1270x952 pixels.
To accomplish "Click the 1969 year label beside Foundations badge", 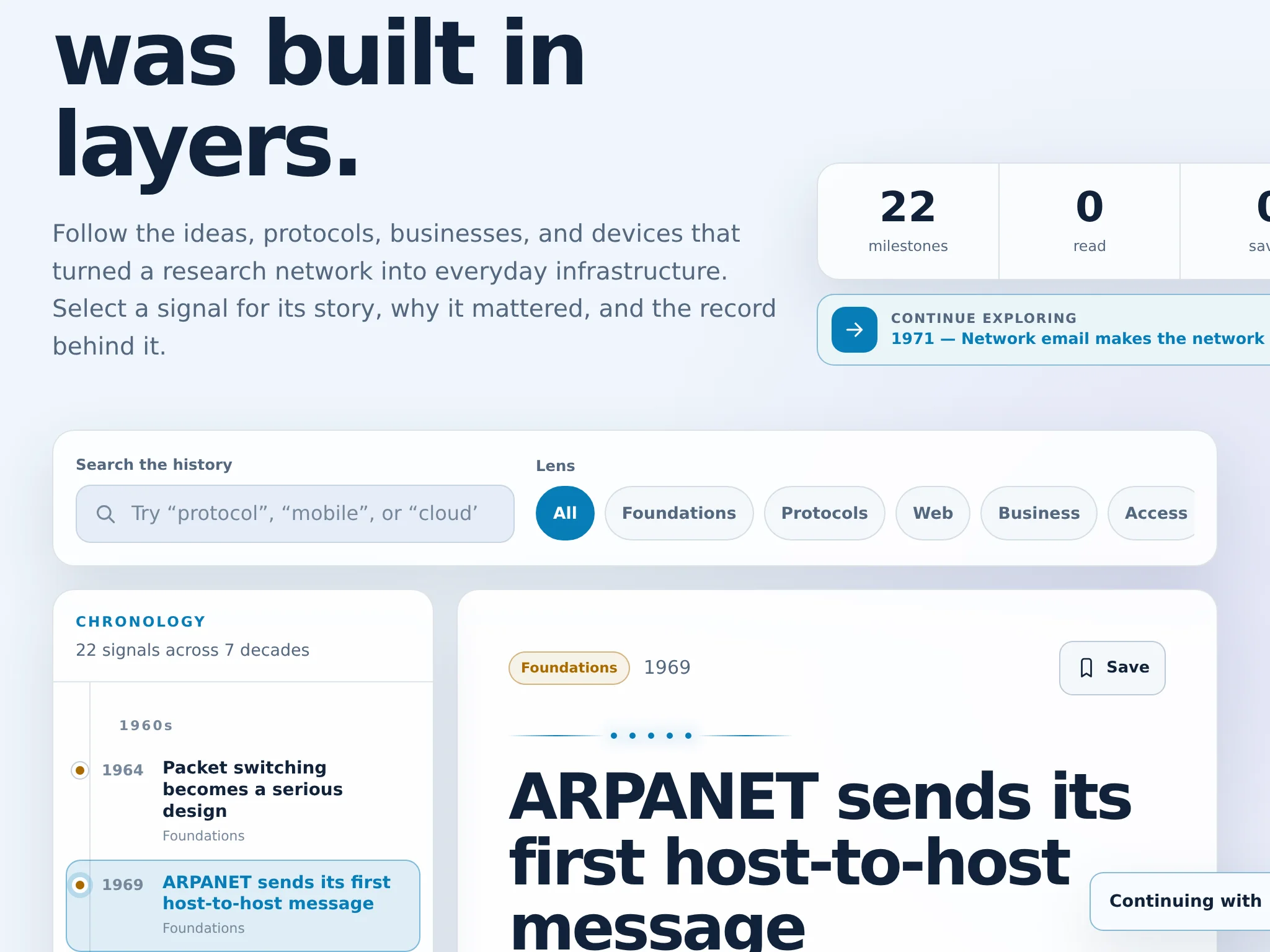I will [667, 668].
